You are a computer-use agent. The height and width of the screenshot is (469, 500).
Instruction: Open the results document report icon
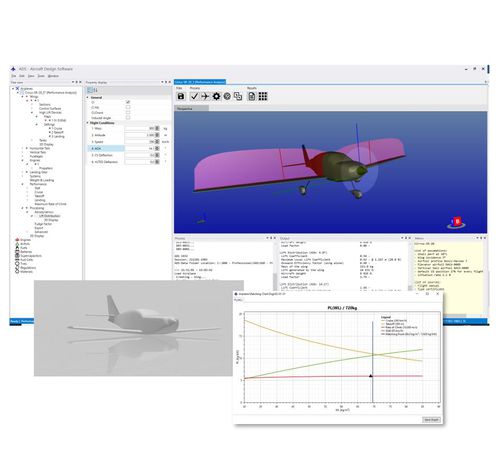click(252, 96)
